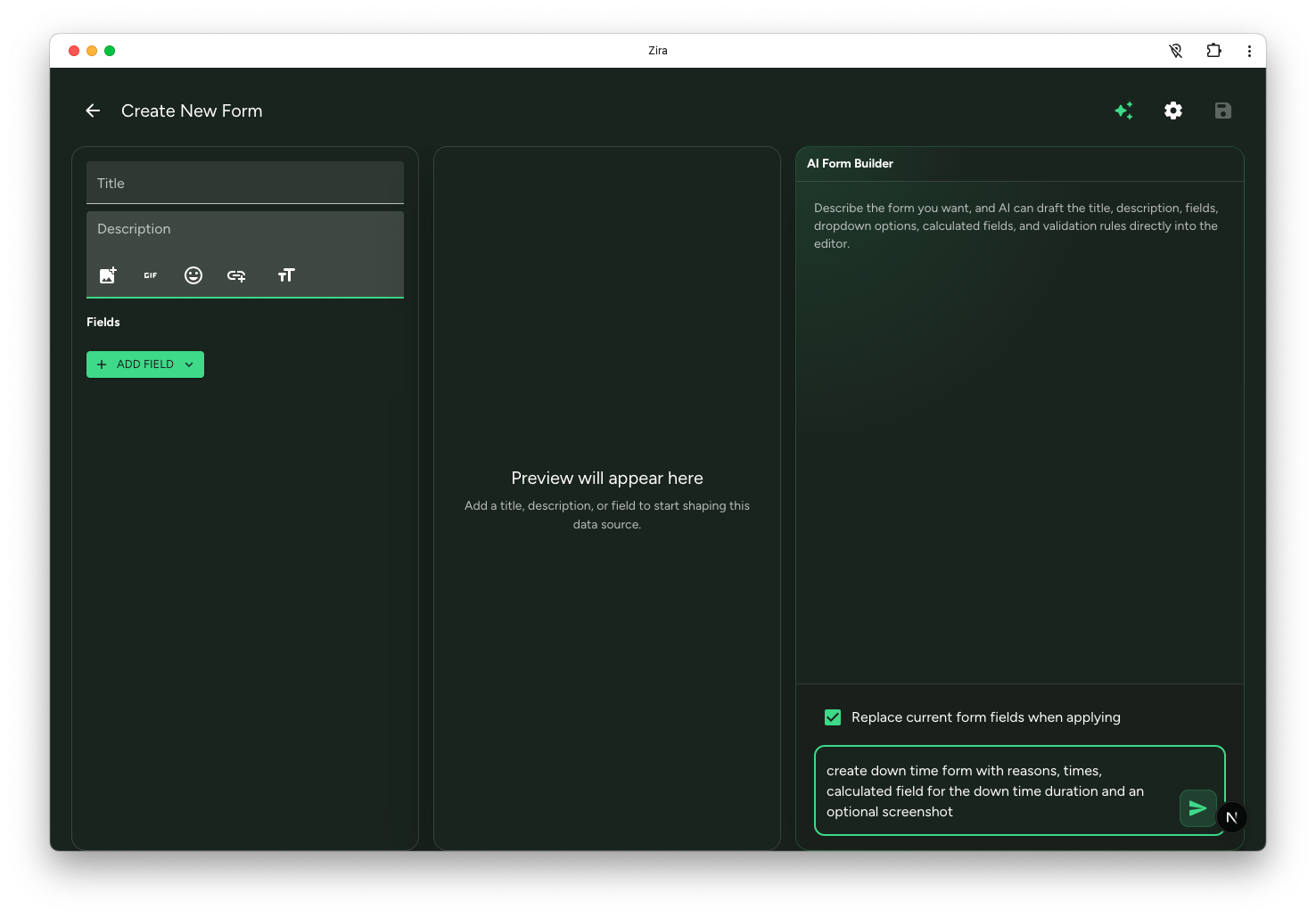The height and width of the screenshot is (917, 1316).
Task: Open the emoji picker
Action: (x=193, y=275)
